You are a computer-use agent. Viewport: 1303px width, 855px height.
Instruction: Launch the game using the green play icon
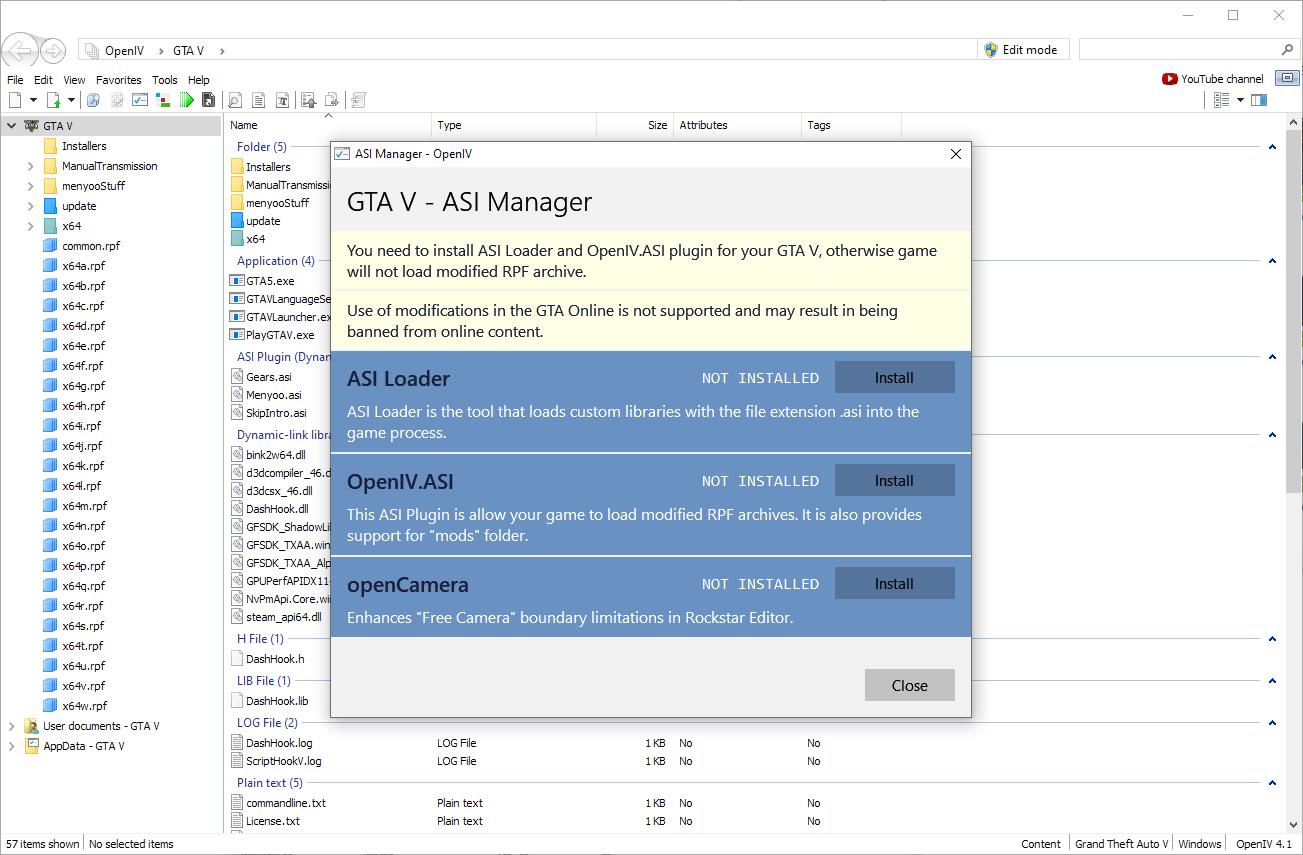pos(187,99)
